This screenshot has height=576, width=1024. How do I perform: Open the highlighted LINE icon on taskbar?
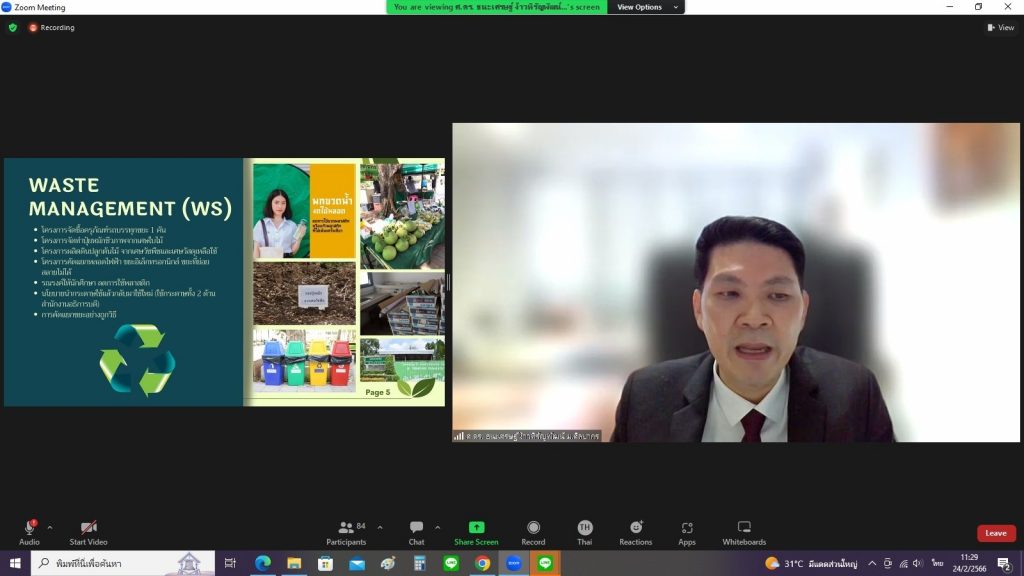[545, 563]
